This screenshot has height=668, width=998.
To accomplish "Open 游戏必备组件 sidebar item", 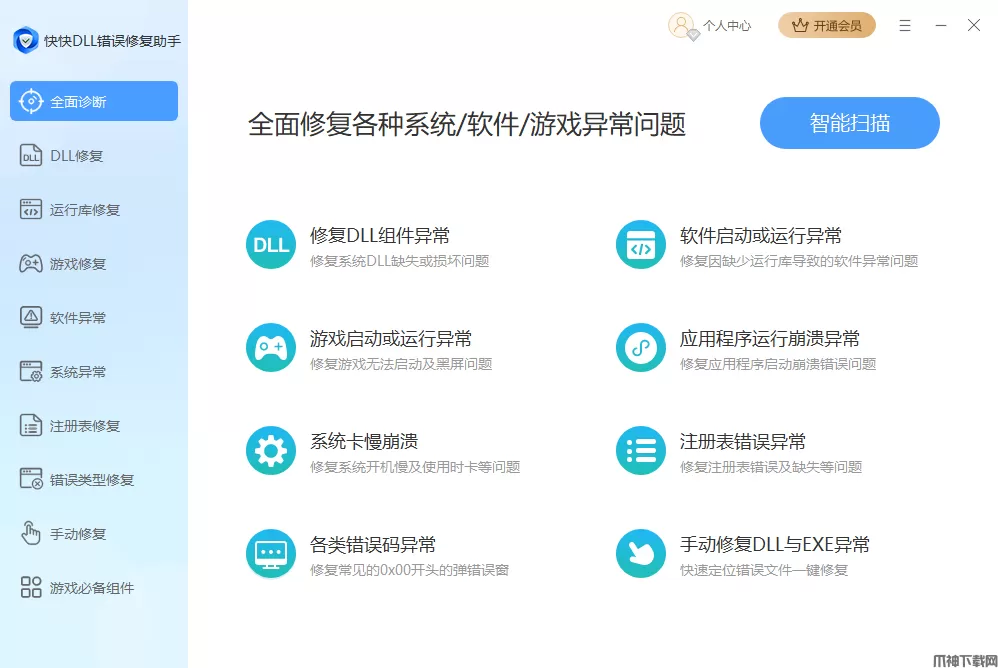I will coord(92,588).
